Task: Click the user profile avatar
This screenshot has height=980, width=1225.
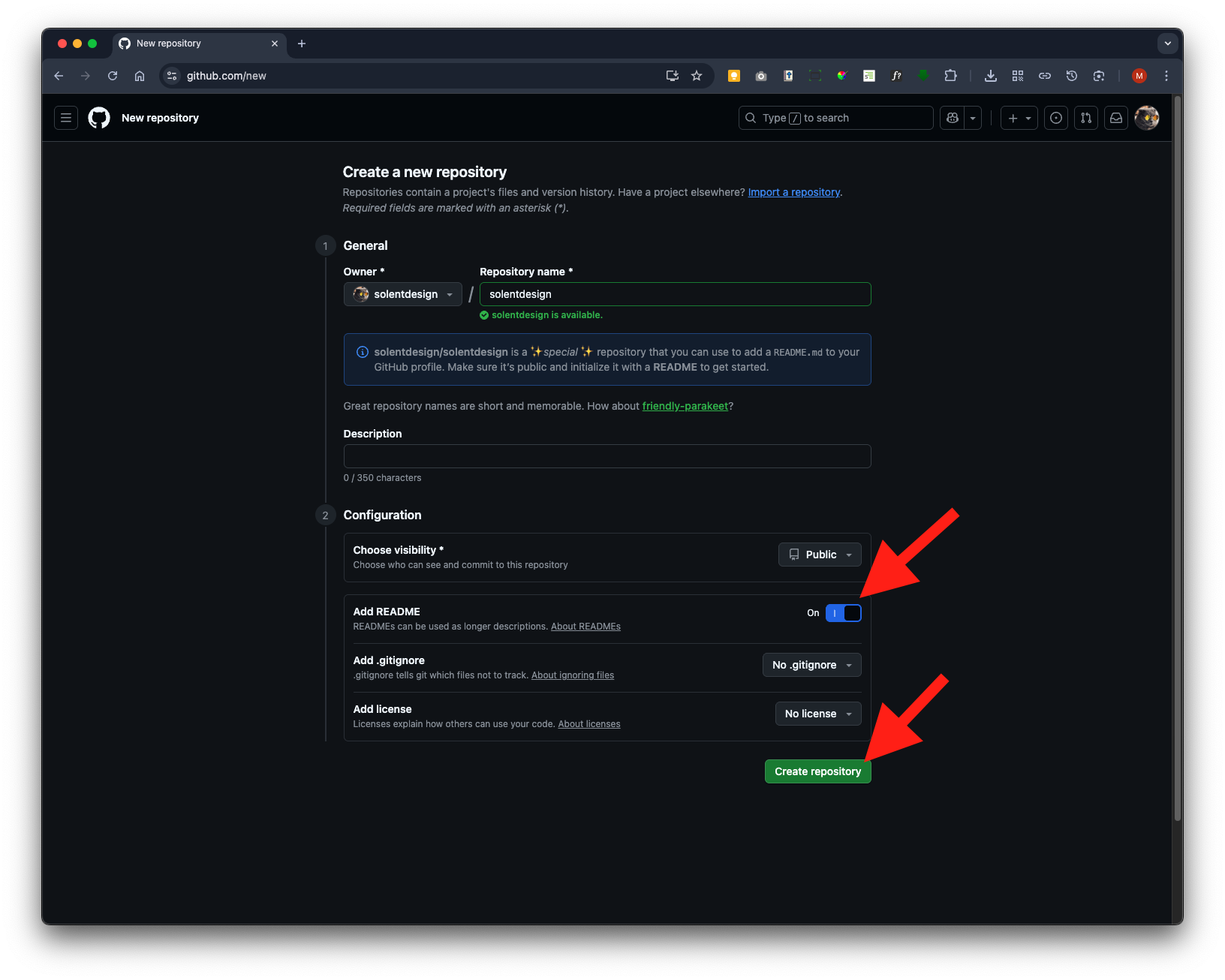Action: click(1146, 118)
